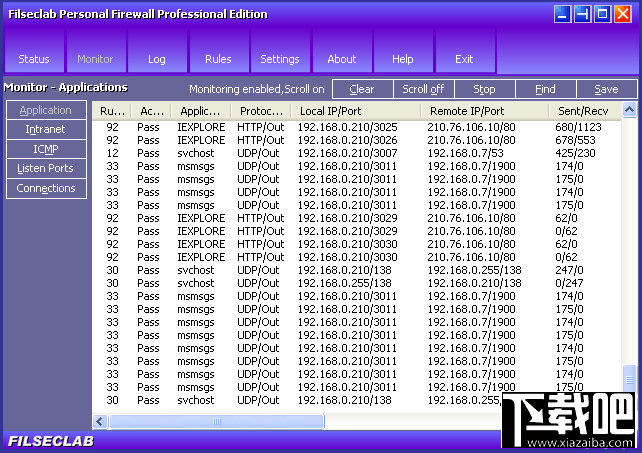
Task: Maximize the firewall window
Action: 602,14
